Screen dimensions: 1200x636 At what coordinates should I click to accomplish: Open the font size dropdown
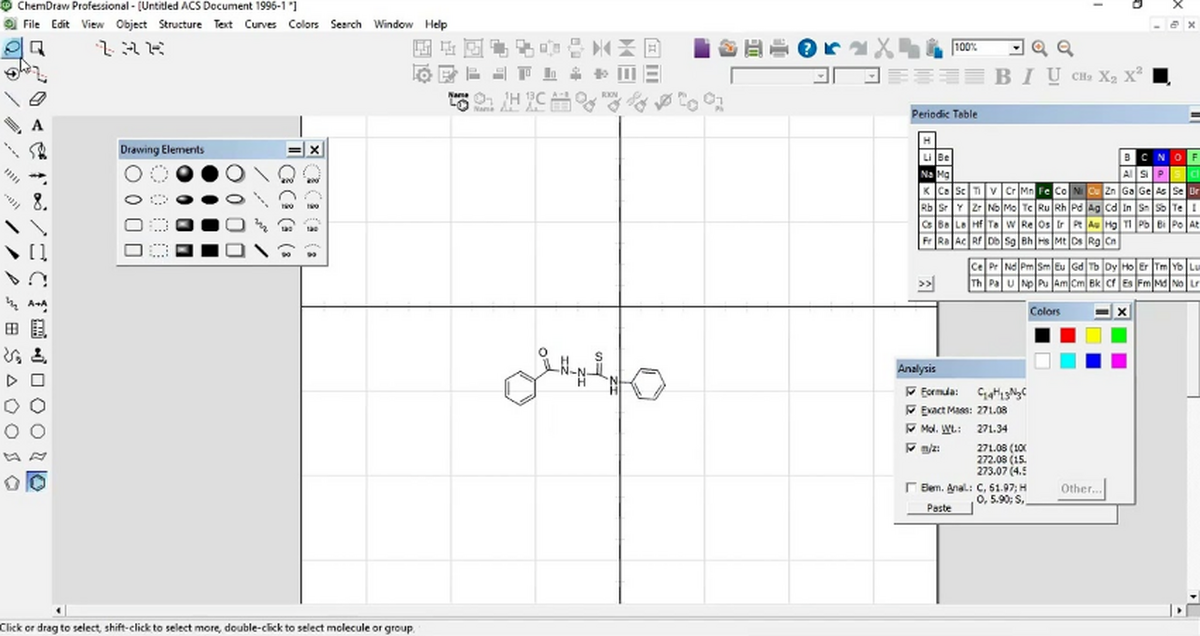pyautogui.click(x=872, y=76)
